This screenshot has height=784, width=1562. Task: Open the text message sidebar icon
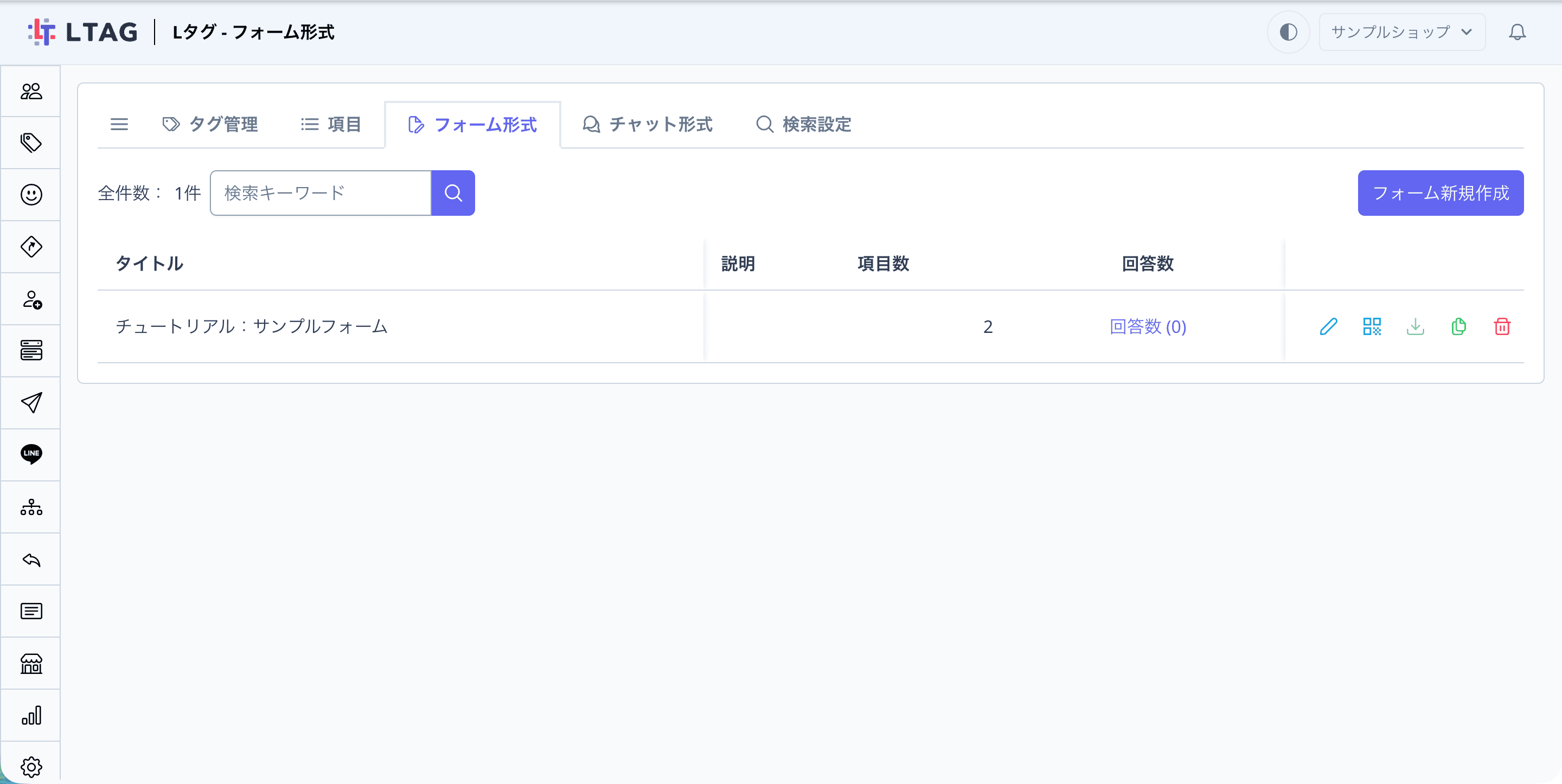pyautogui.click(x=31, y=611)
